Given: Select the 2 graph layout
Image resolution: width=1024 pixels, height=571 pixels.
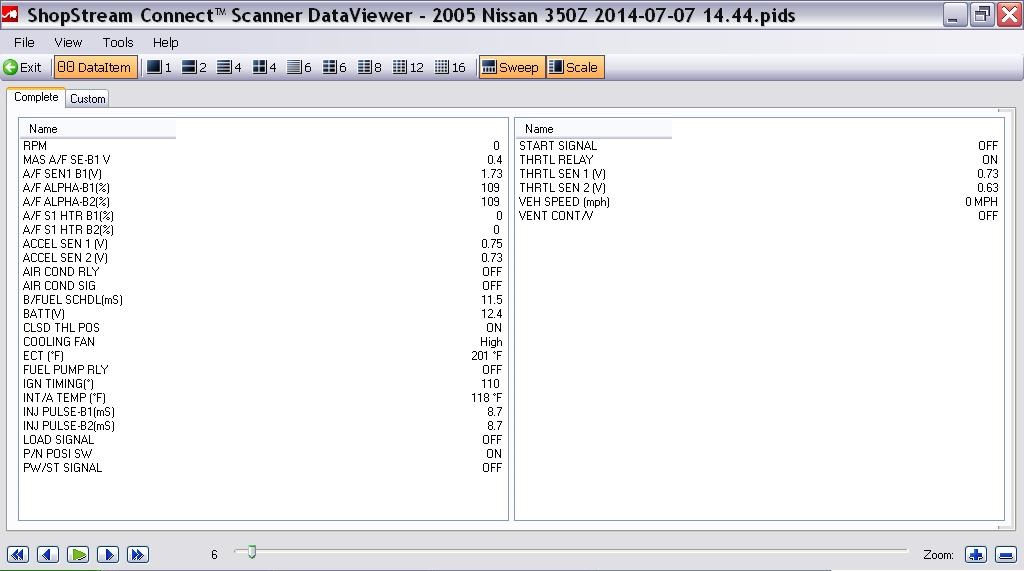Looking at the screenshot, I should point(194,67).
